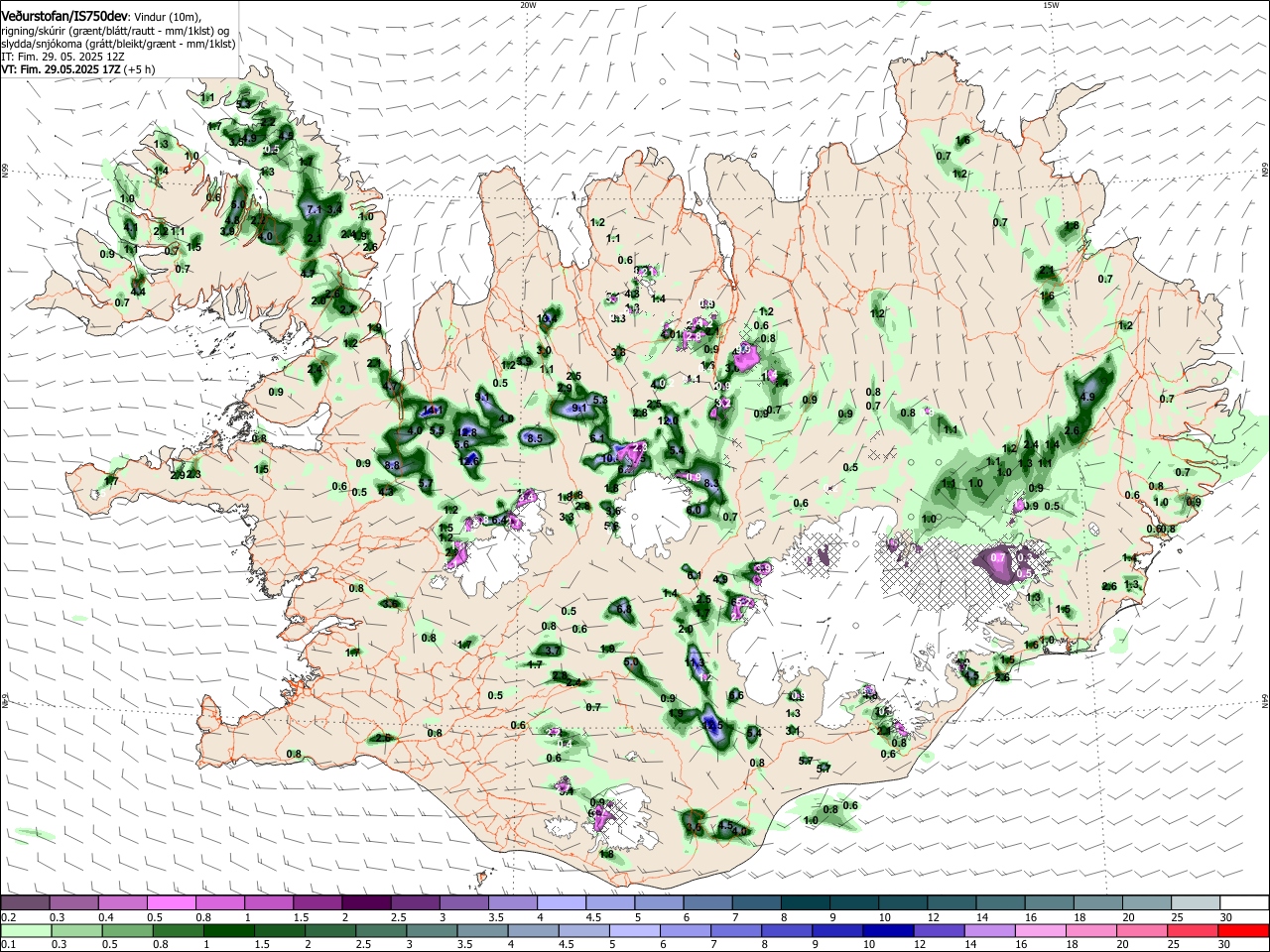1270x952 pixels.
Task: Click the bright red 30 rain legend swatch
Action: tap(1242, 930)
